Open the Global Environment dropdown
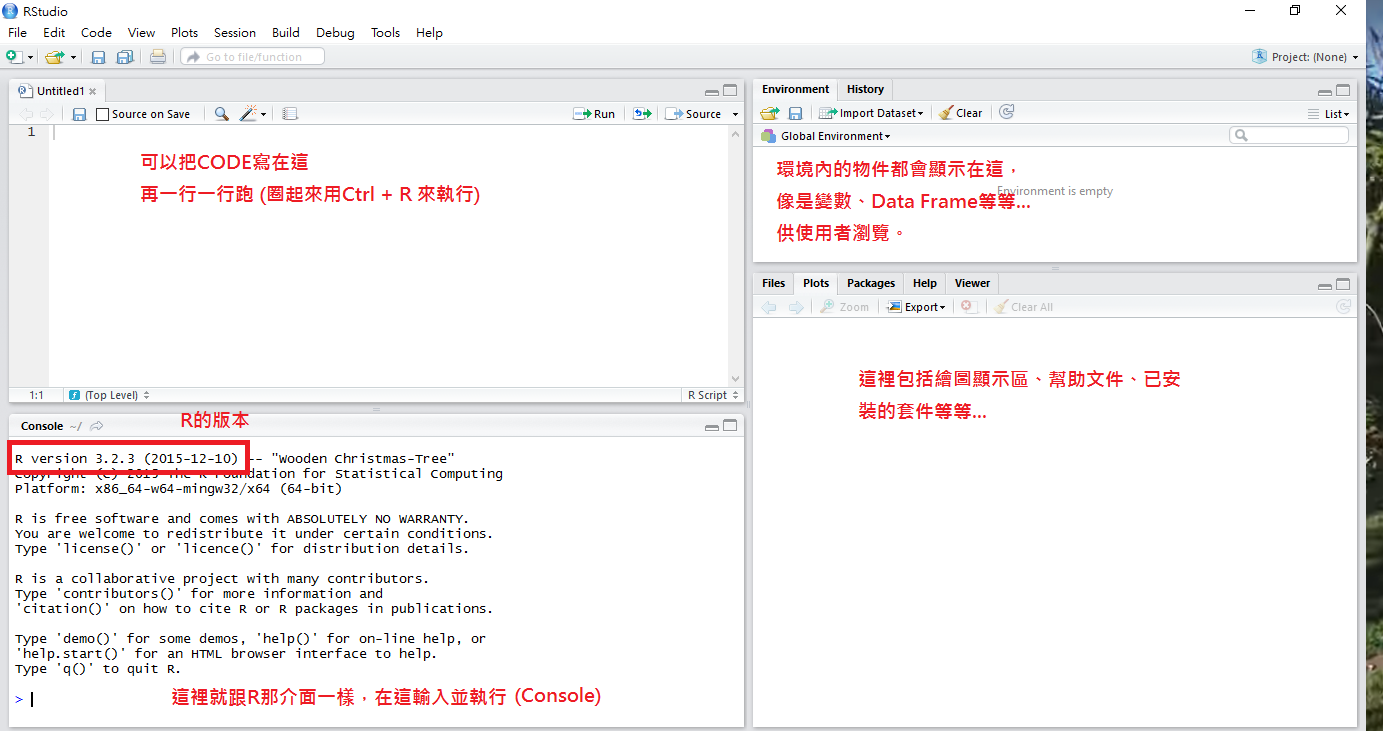The image size is (1383, 731). click(x=826, y=136)
